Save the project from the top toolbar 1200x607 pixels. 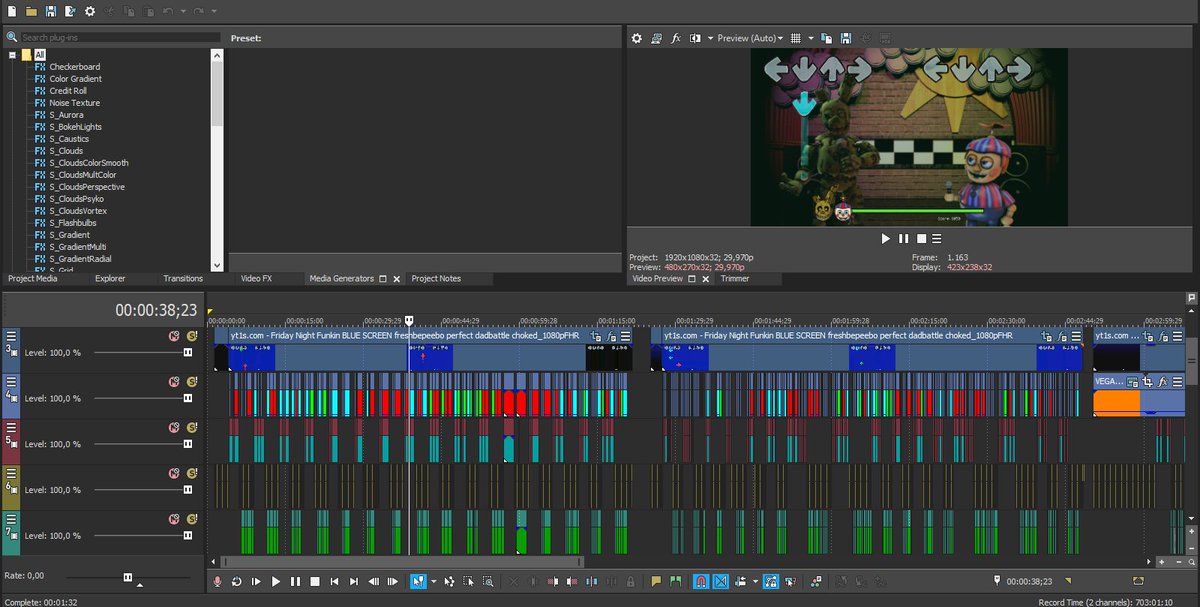click(x=50, y=11)
